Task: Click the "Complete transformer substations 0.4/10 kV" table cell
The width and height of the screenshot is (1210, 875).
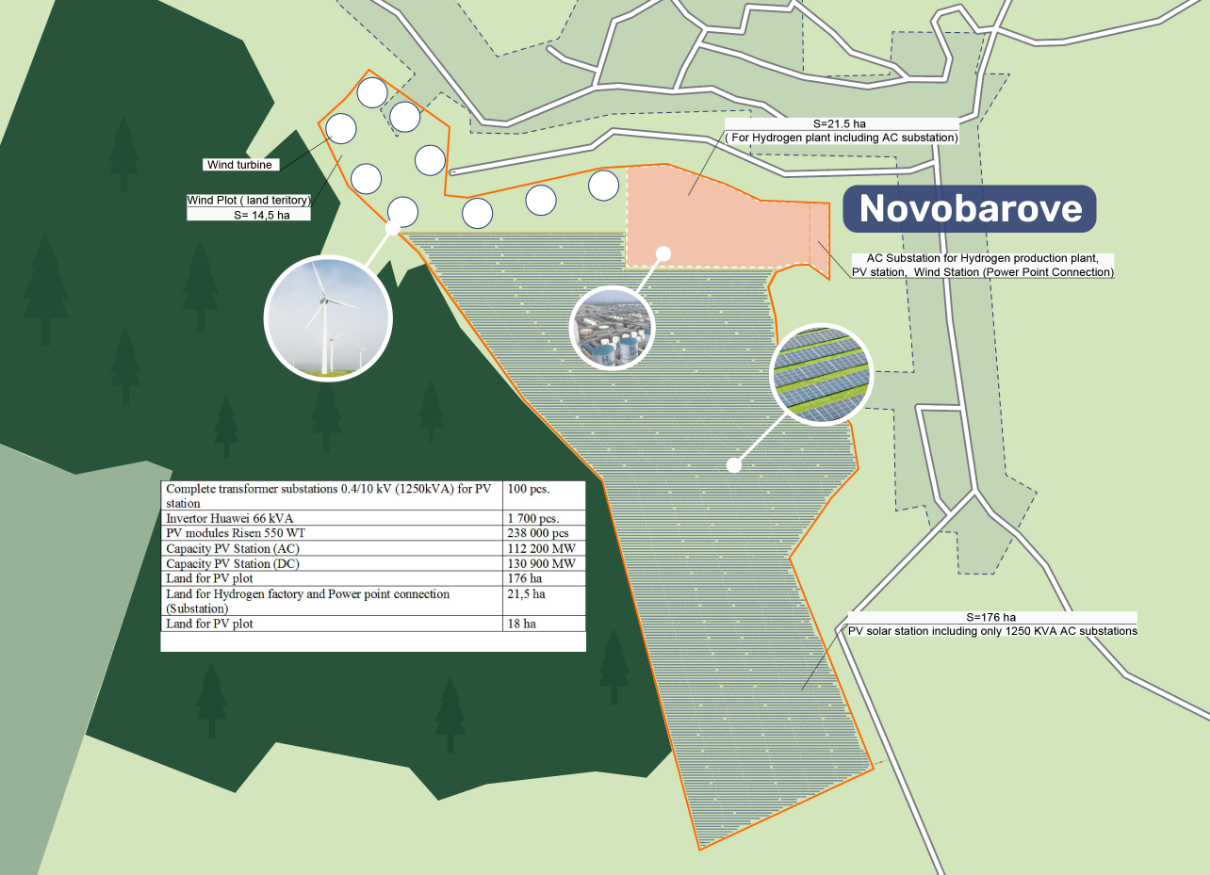Action: pyautogui.click(x=332, y=496)
